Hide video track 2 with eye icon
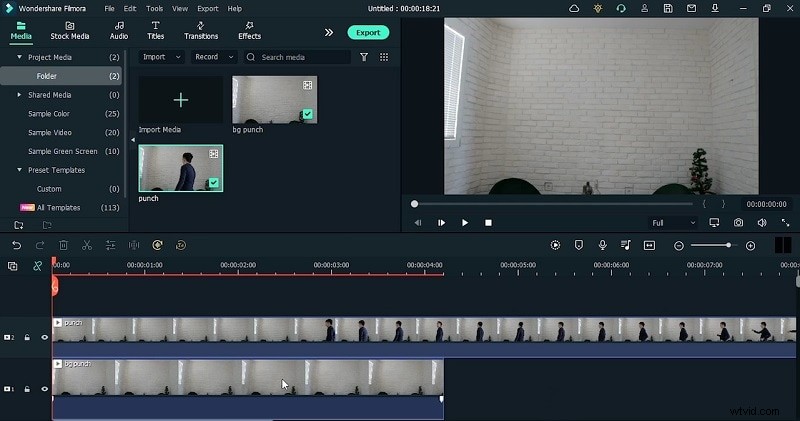 (44, 337)
